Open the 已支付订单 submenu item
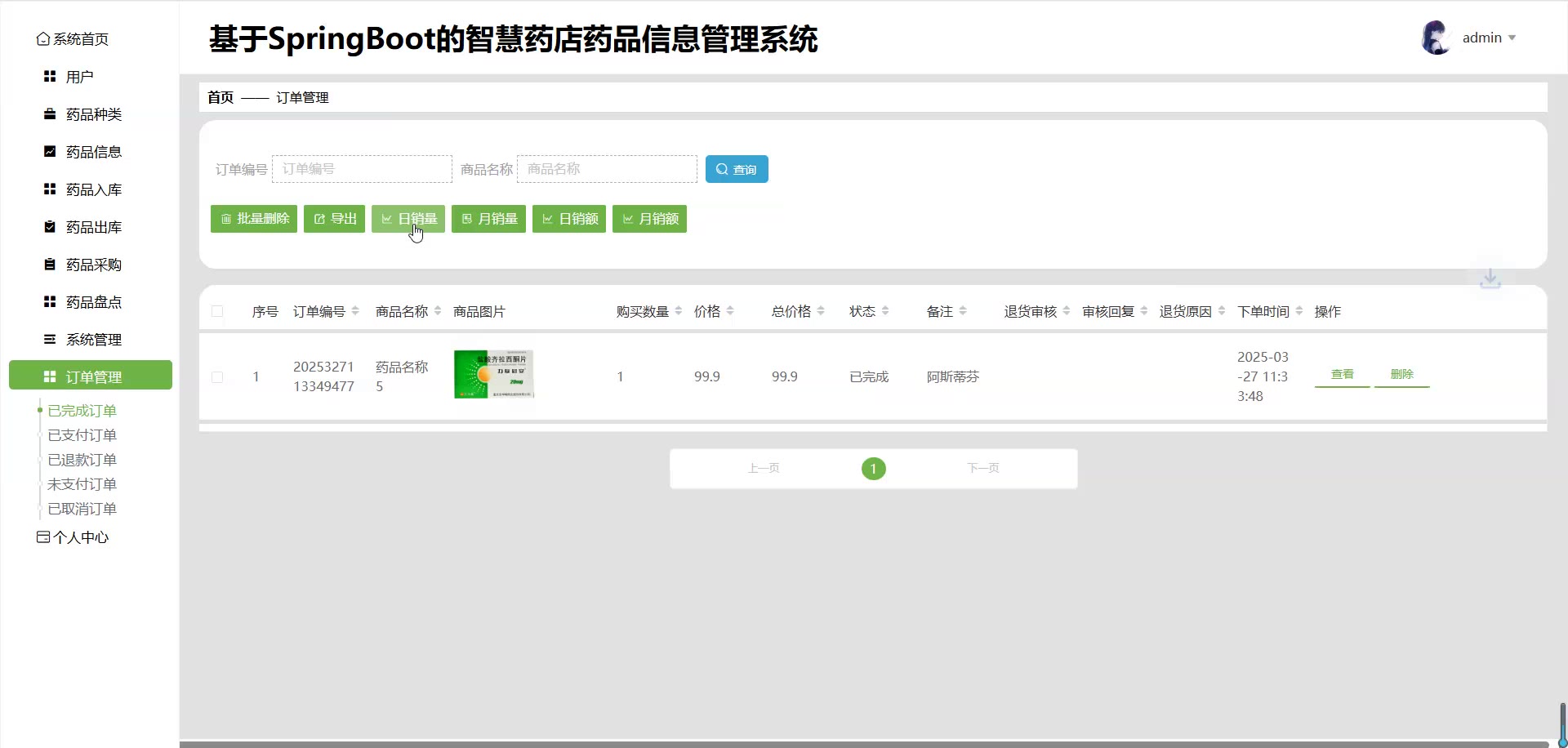 (82, 435)
